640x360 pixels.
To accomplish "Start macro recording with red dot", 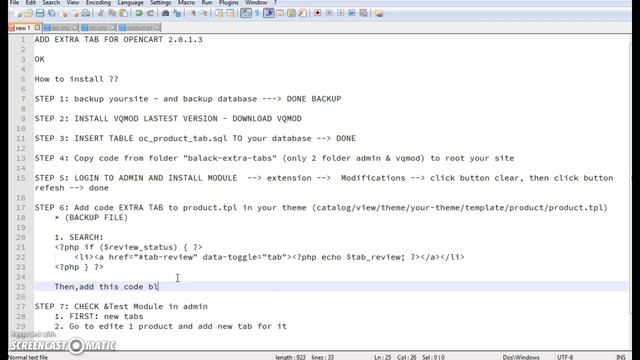I will (318, 13).
